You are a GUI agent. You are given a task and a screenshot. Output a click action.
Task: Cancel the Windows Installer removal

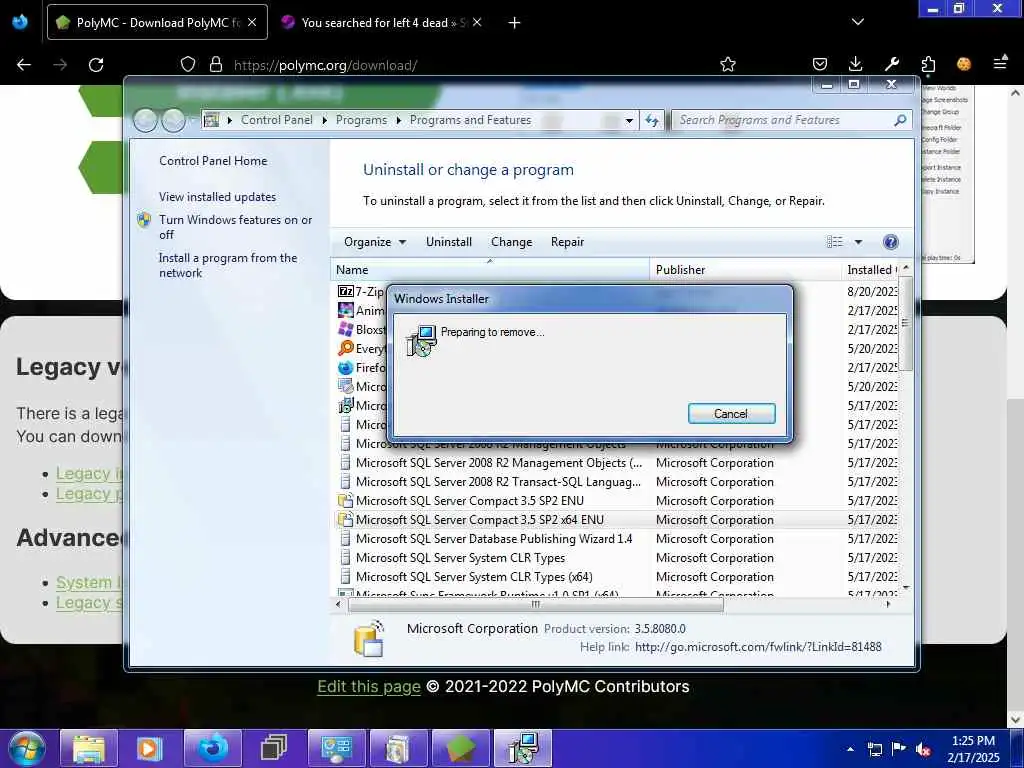(731, 413)
